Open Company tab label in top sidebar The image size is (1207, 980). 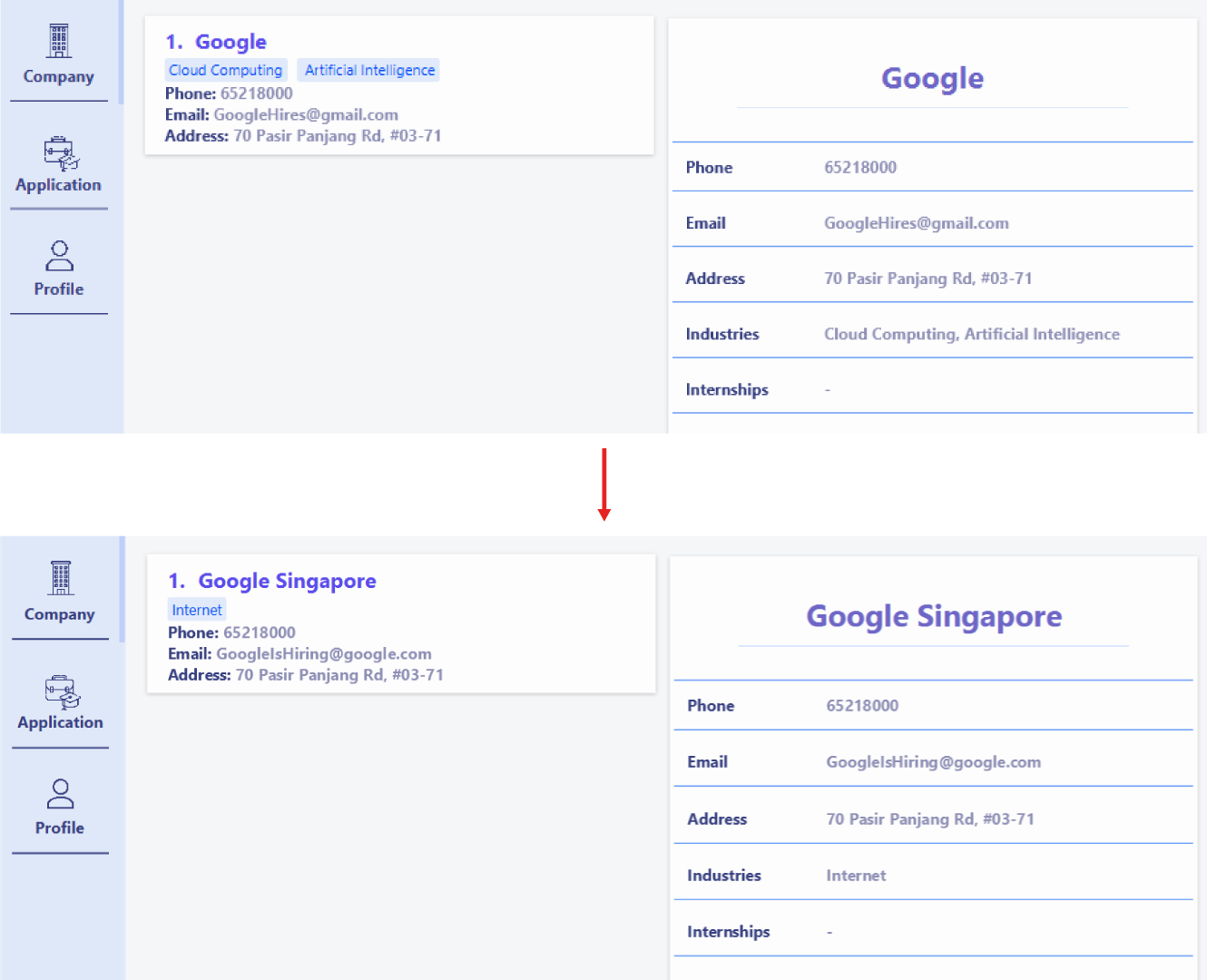(x=59, y=77)
